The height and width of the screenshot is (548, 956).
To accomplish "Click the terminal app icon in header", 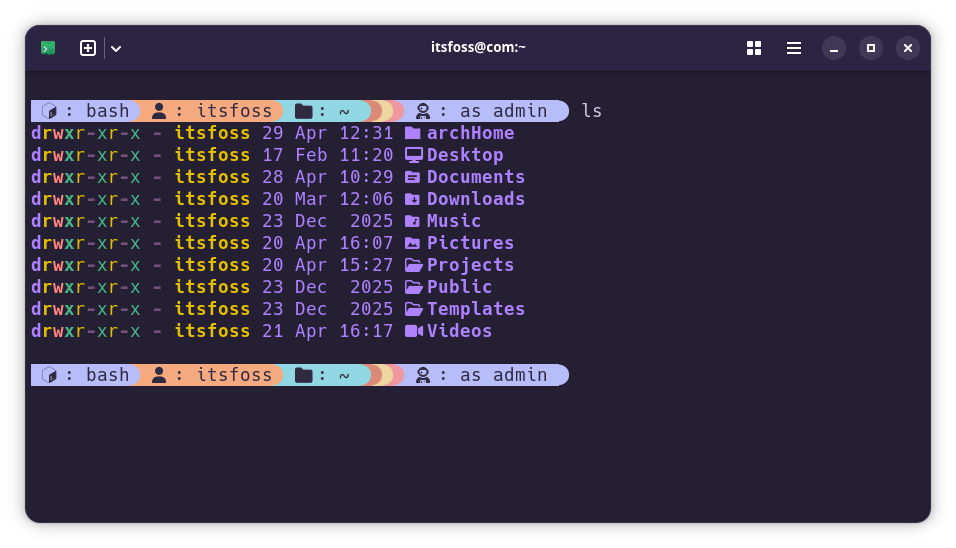I will 48,48.
